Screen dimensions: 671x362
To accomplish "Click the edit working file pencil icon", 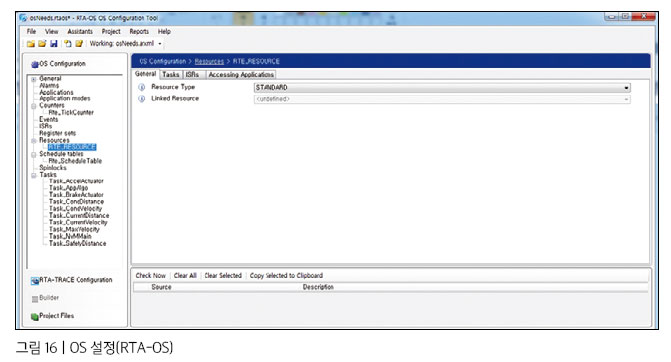I will 79,44.
